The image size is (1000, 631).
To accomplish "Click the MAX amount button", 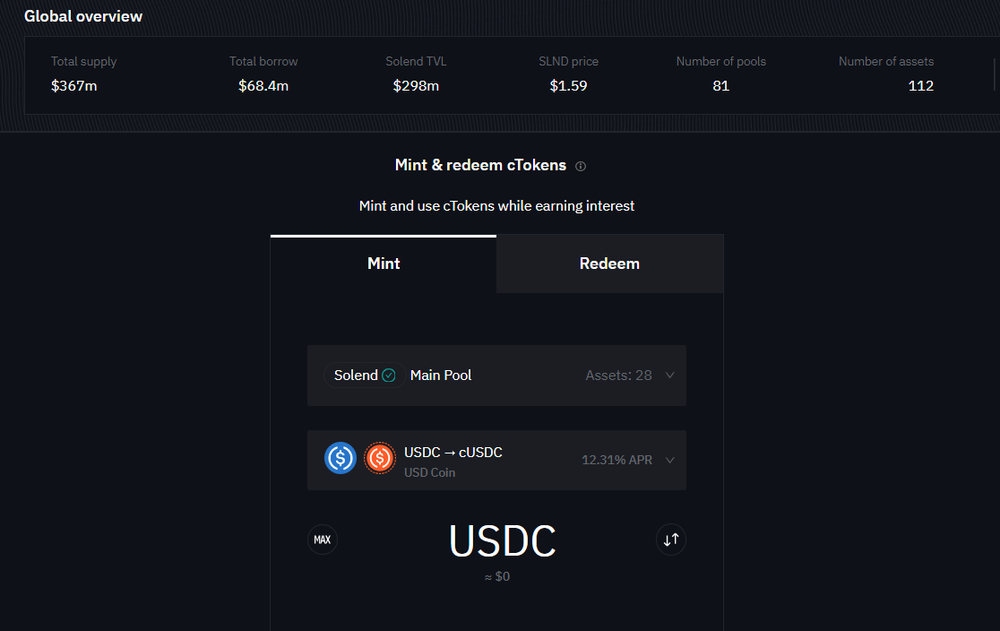I will (x=323, y=540).
